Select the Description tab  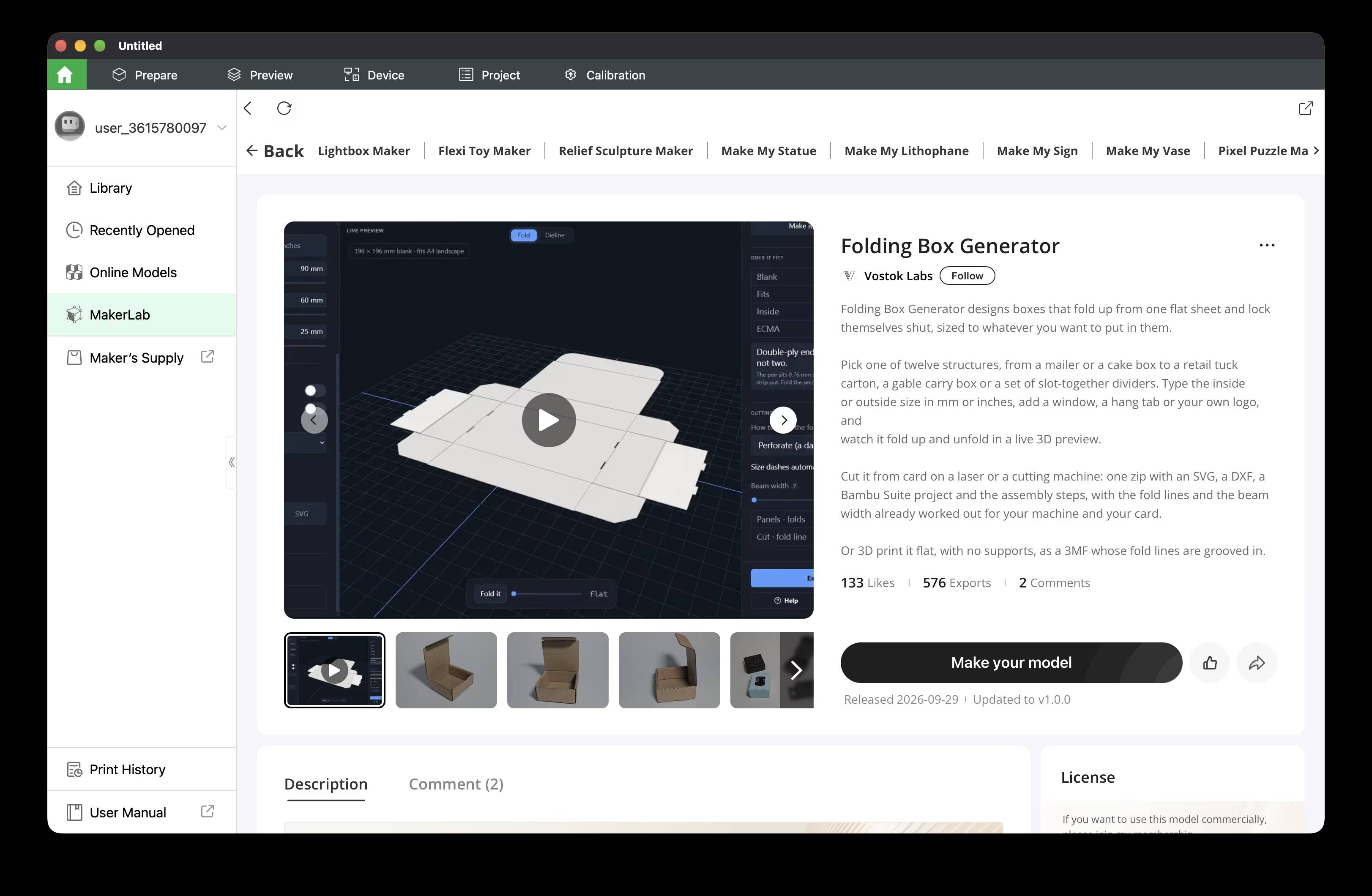coord(326,784)
